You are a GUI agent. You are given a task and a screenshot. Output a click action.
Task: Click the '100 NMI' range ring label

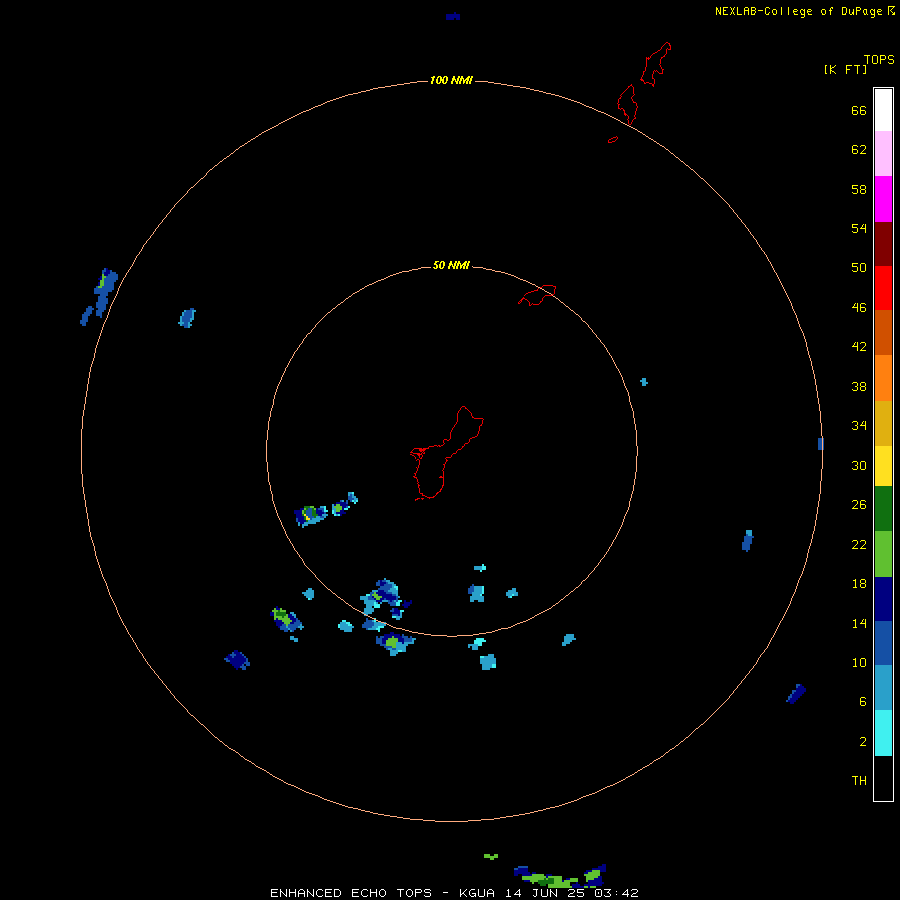pyautogui.click(x=451, y=80)
